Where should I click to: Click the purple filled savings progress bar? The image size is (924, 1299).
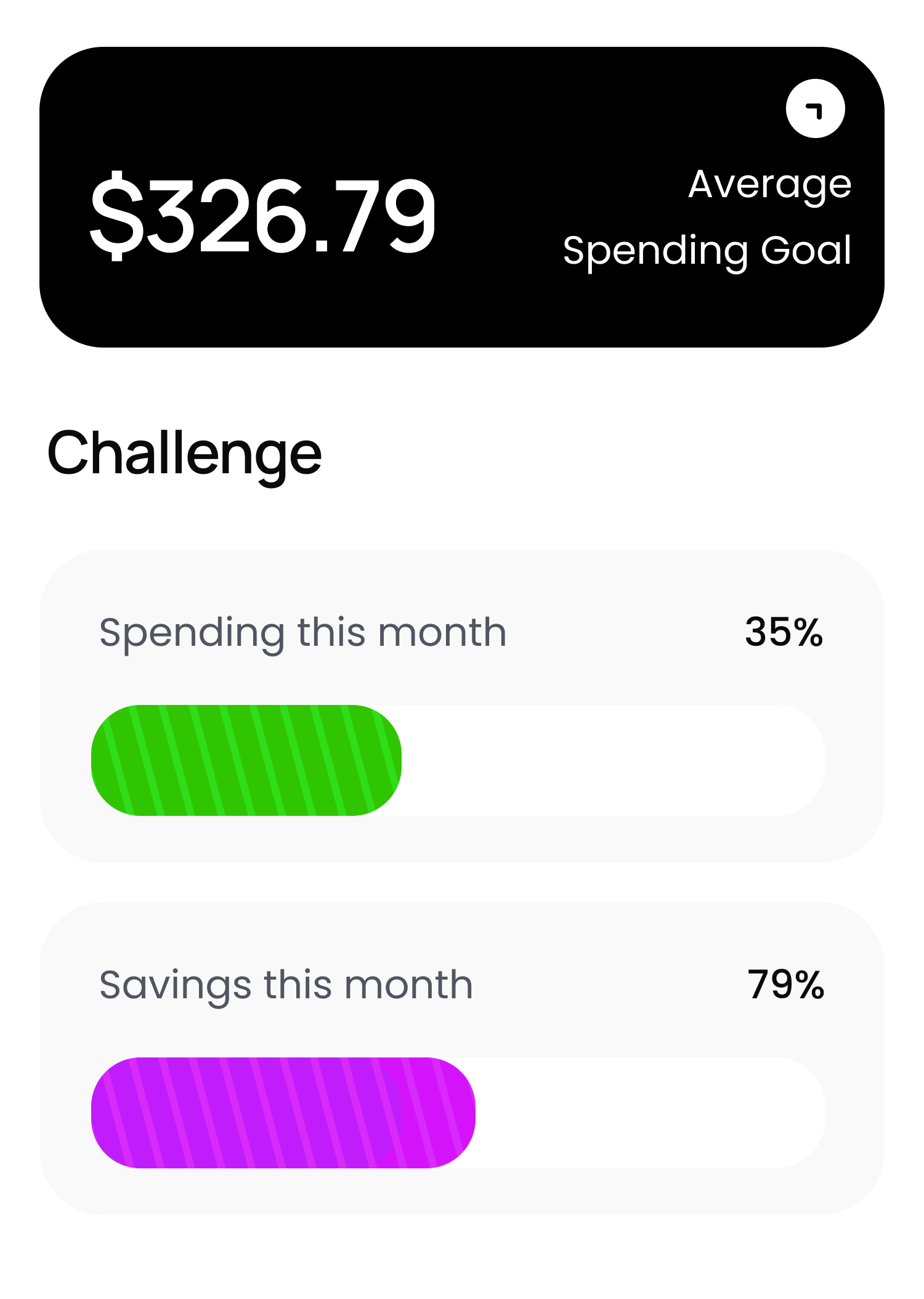(246, 1112)
